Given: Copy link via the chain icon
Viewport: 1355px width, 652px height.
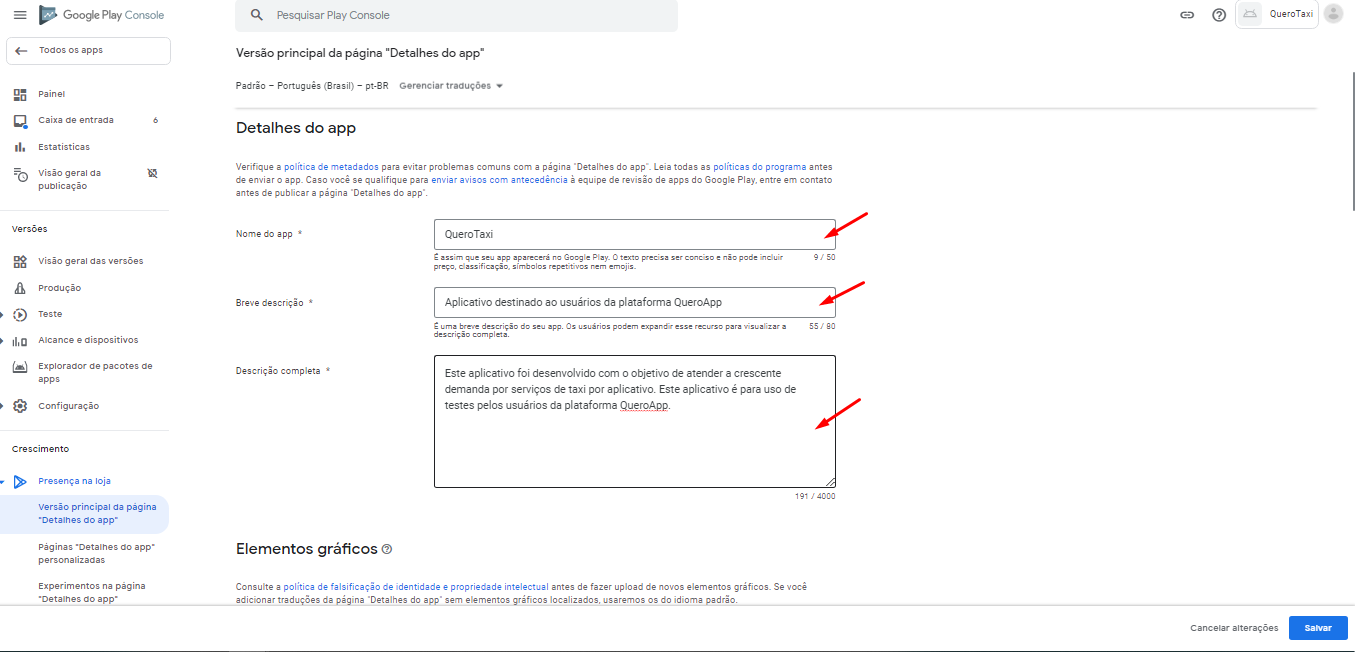Looking at the screenshot, I should [1187, 15].
